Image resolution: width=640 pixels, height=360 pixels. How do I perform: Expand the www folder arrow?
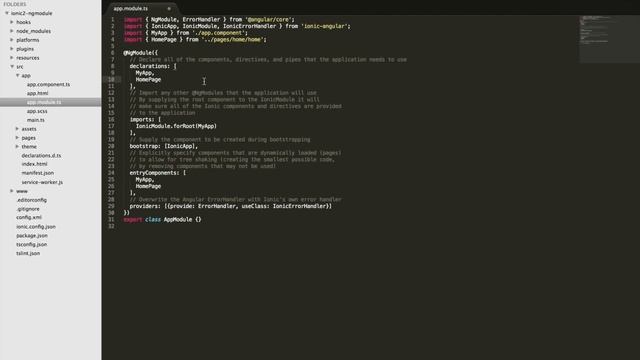[x=12, y=191]
